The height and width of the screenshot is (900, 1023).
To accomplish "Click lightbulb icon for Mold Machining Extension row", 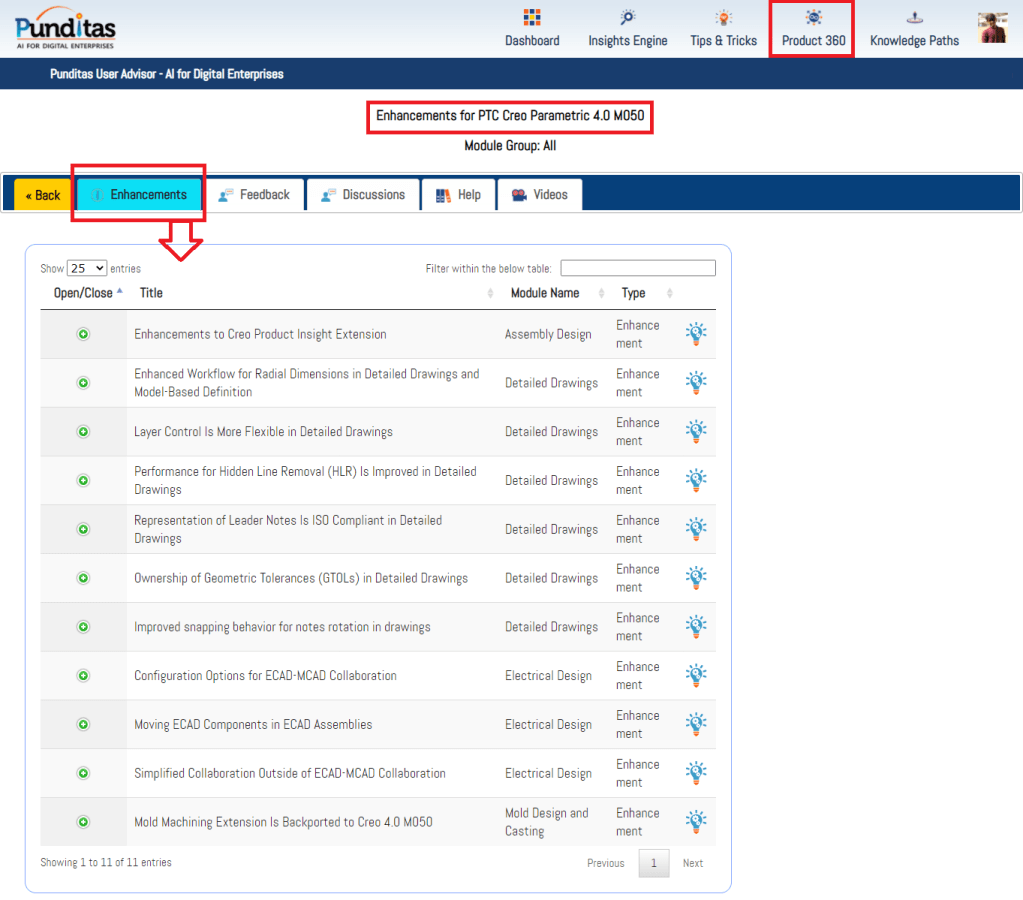I will 696,822.
